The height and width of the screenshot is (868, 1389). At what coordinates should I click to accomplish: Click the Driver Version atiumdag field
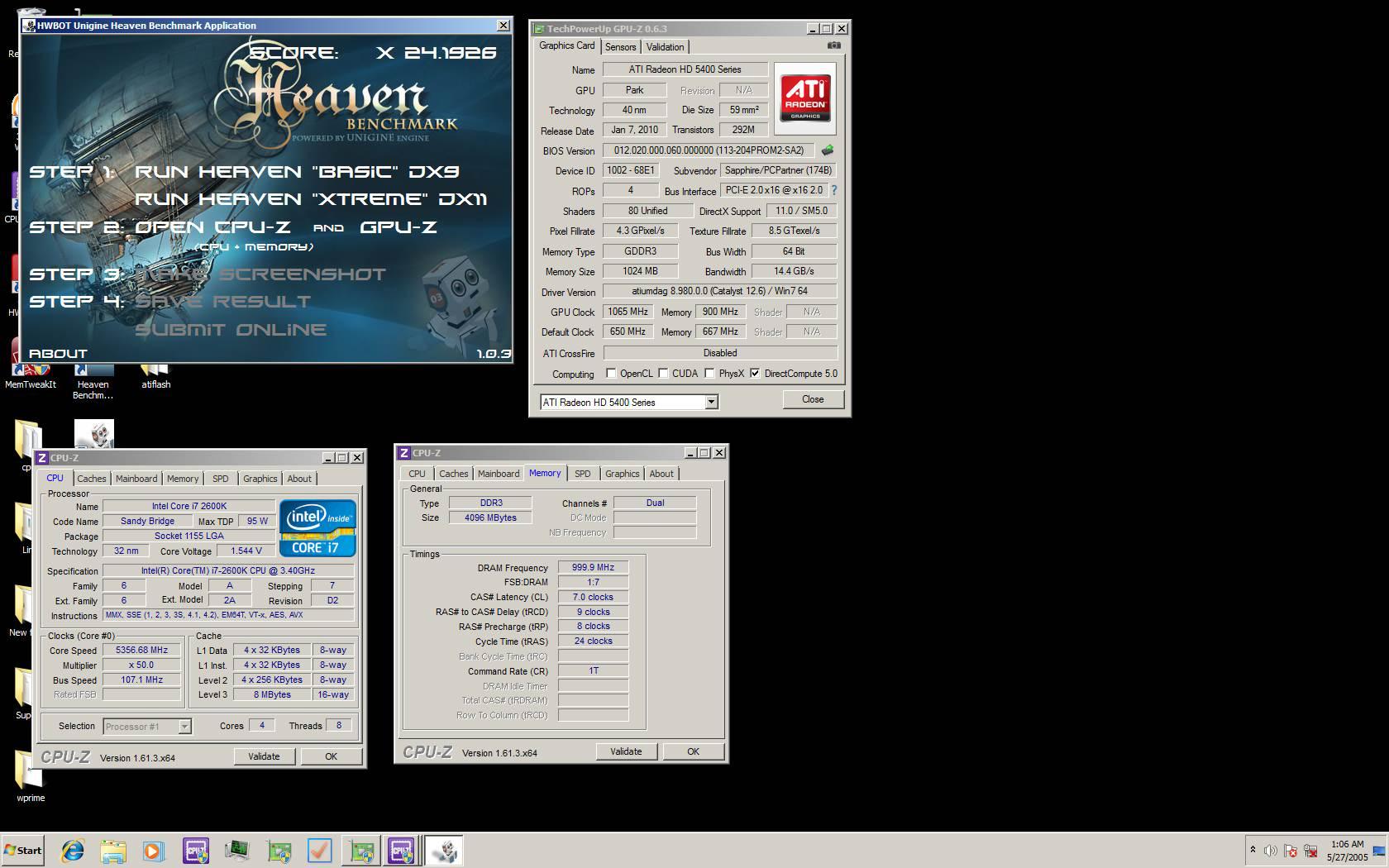[x=719, y=291]
